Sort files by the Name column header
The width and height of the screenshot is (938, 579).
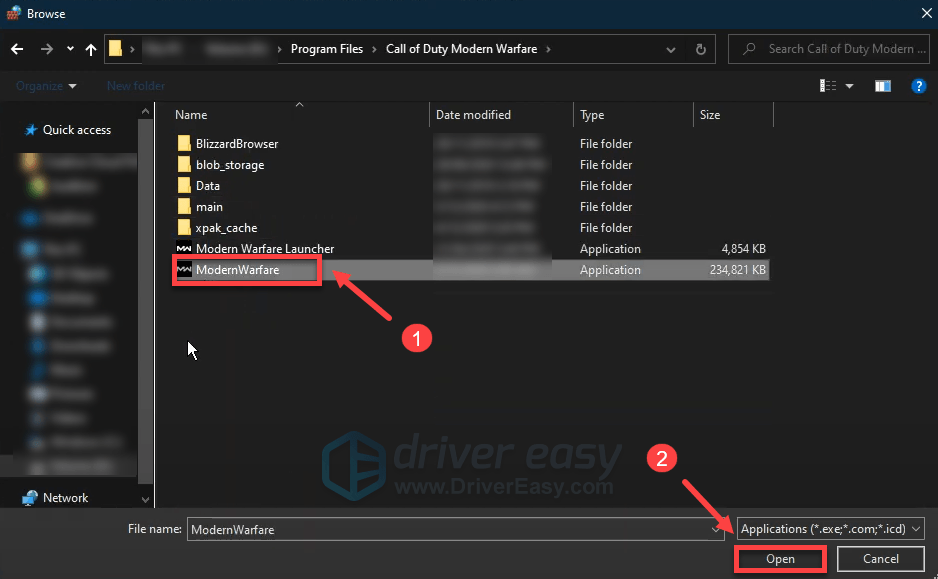point(190,114)
